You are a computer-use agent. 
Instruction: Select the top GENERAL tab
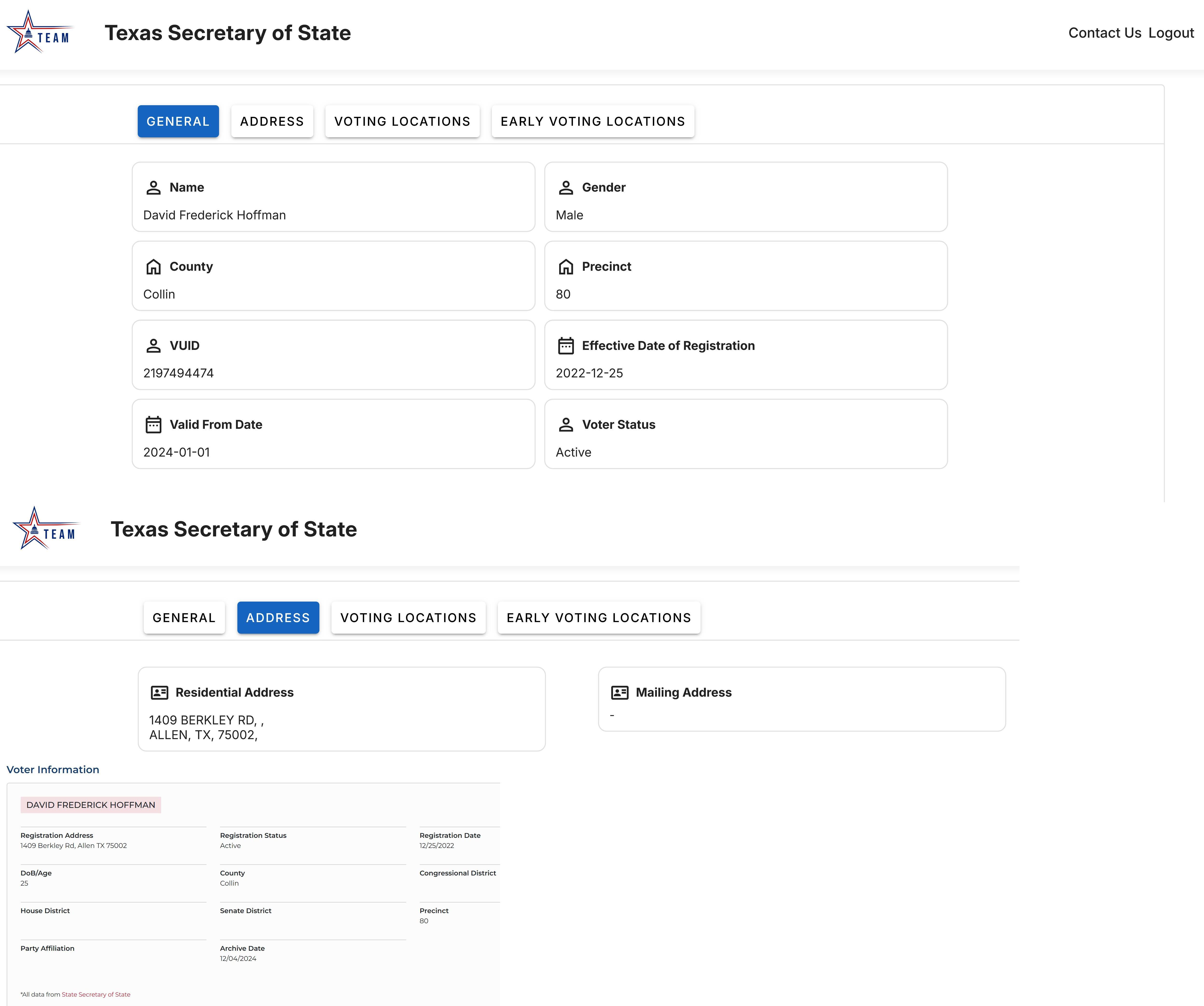[x=178, y=121]
